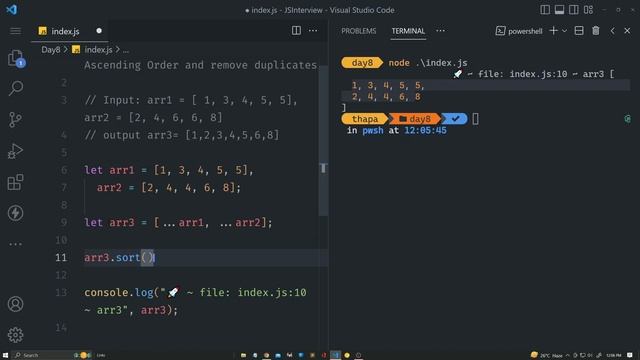This screenshot has height=360, width=640.
Task: Close the terminal panel
Action: 627,31
